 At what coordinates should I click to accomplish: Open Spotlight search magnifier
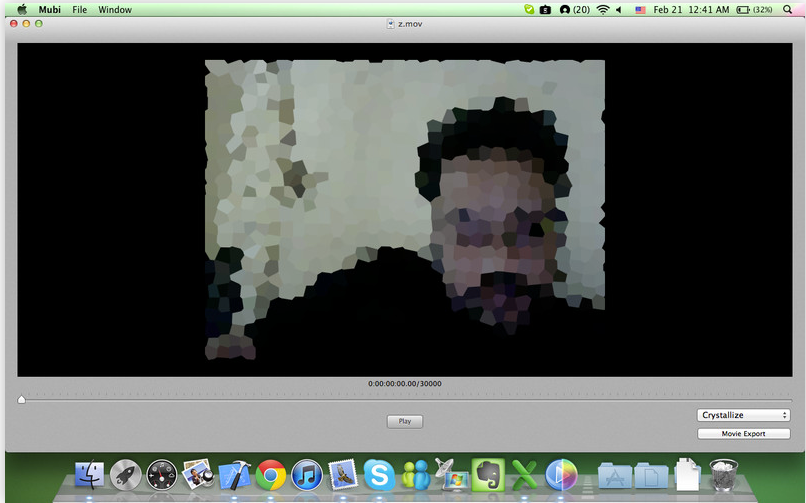(787, 10)
